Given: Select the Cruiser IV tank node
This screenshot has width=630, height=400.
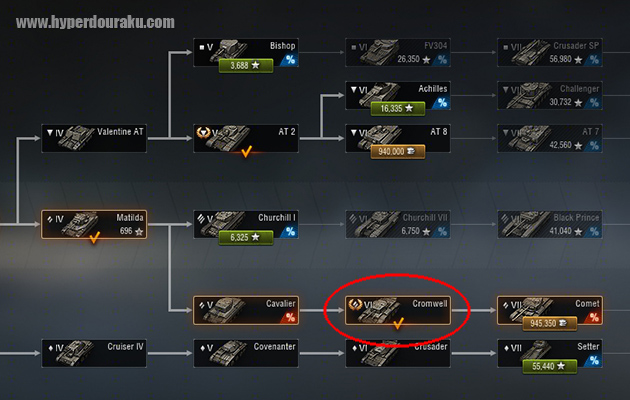Looking at the screenshot, I should pyautogui.click(x=94, y=353).
